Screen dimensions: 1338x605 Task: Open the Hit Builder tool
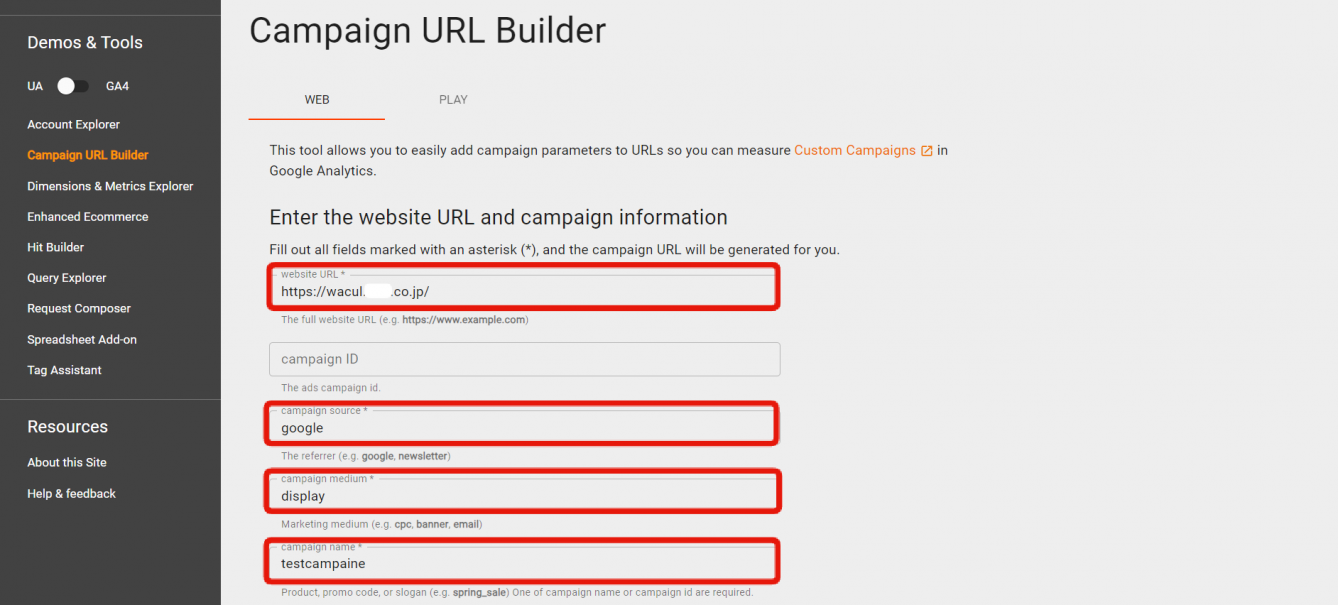coord(56,247)
